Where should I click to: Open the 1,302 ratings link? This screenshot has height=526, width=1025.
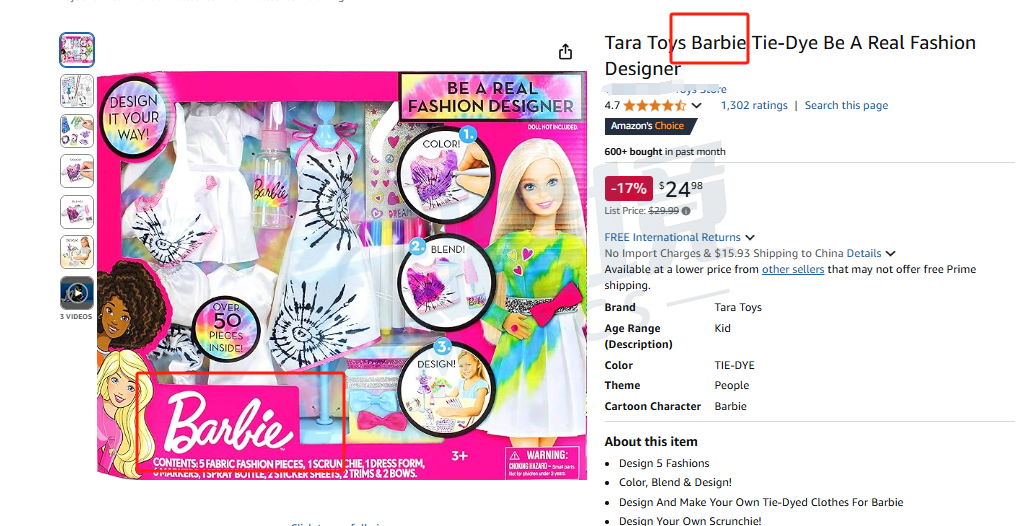point(754,105)
